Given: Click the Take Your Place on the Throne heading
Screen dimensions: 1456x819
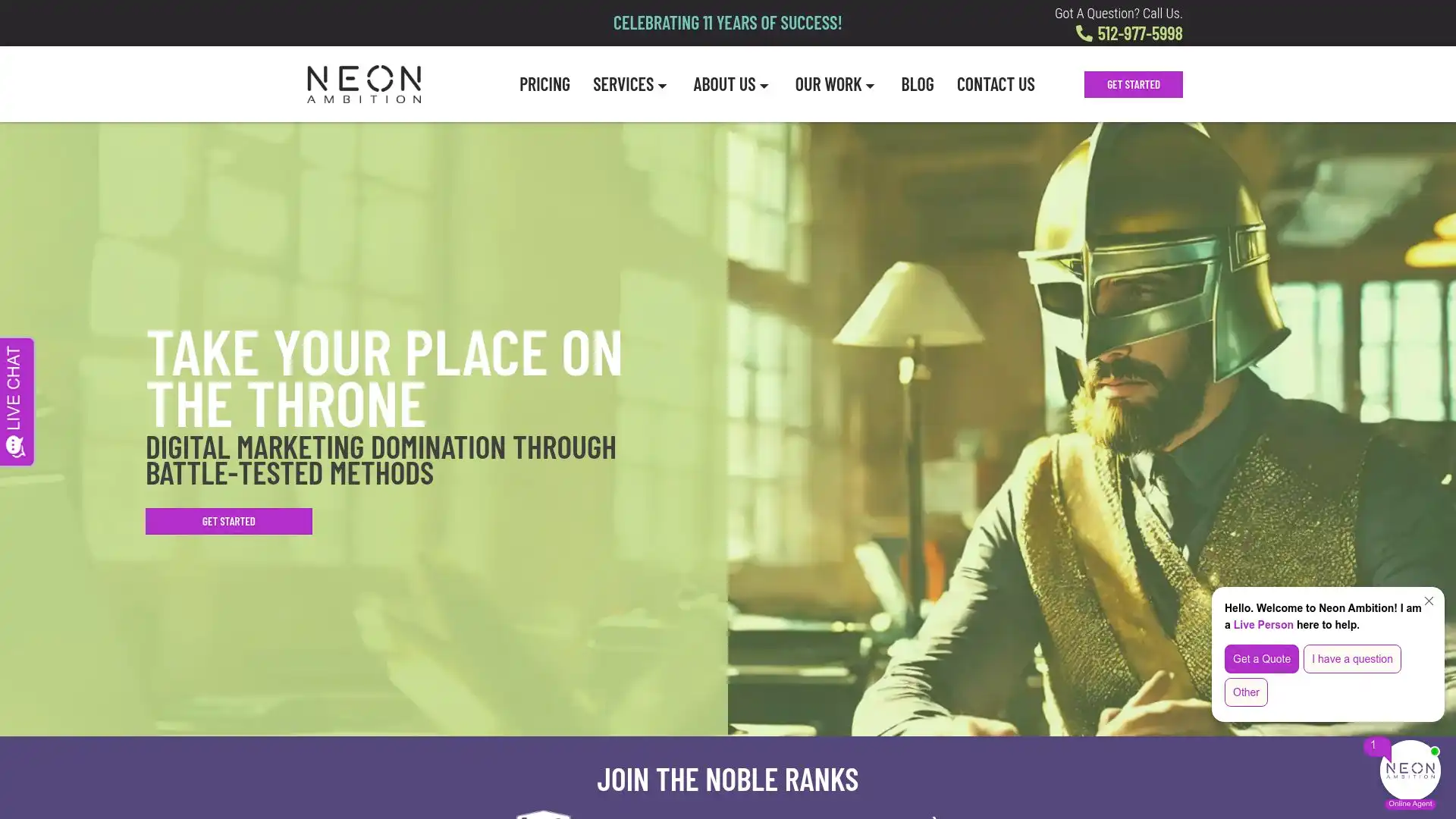Looking at the screenshot, I should click(384, 376).
